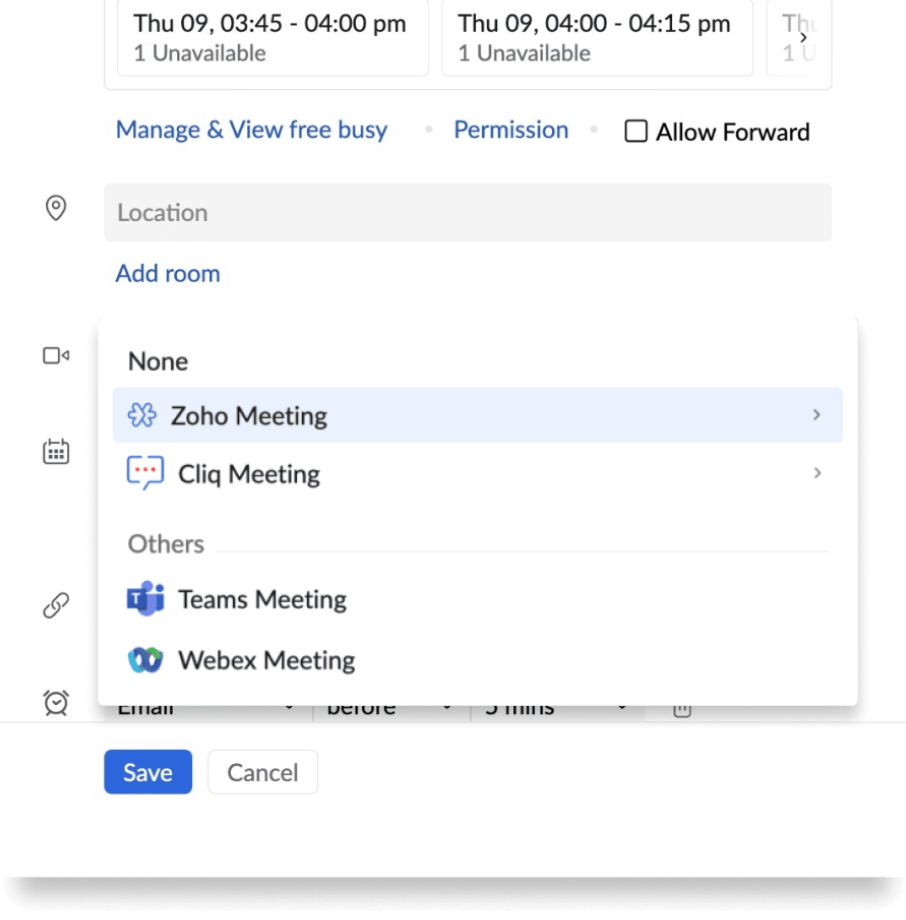Click the Cancel button

pos(262,772)
